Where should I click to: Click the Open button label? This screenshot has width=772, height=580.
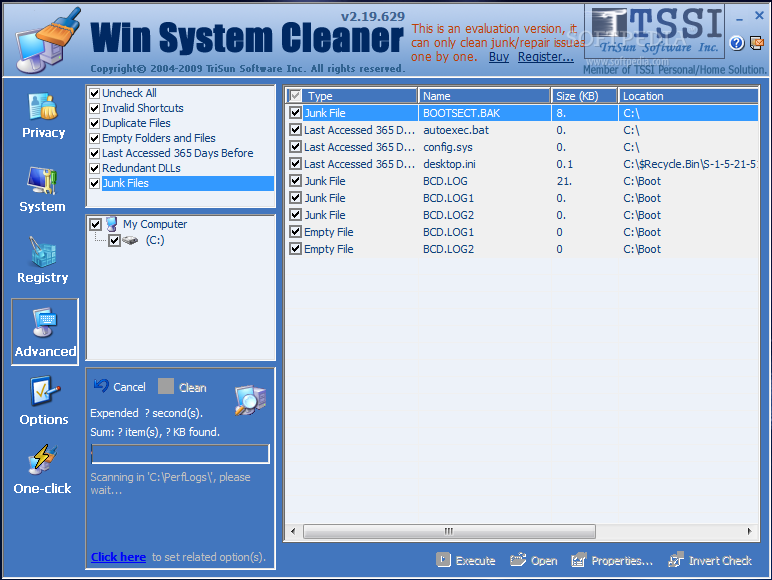pyautogui.click(x=544, y=561)
